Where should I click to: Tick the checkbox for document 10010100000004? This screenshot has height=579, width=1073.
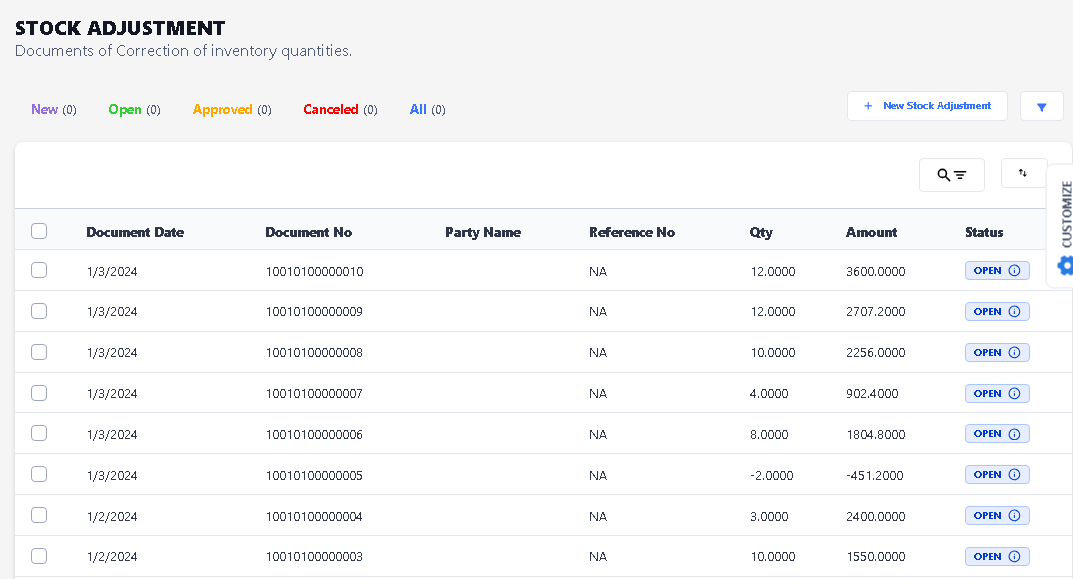coord(39,515)
